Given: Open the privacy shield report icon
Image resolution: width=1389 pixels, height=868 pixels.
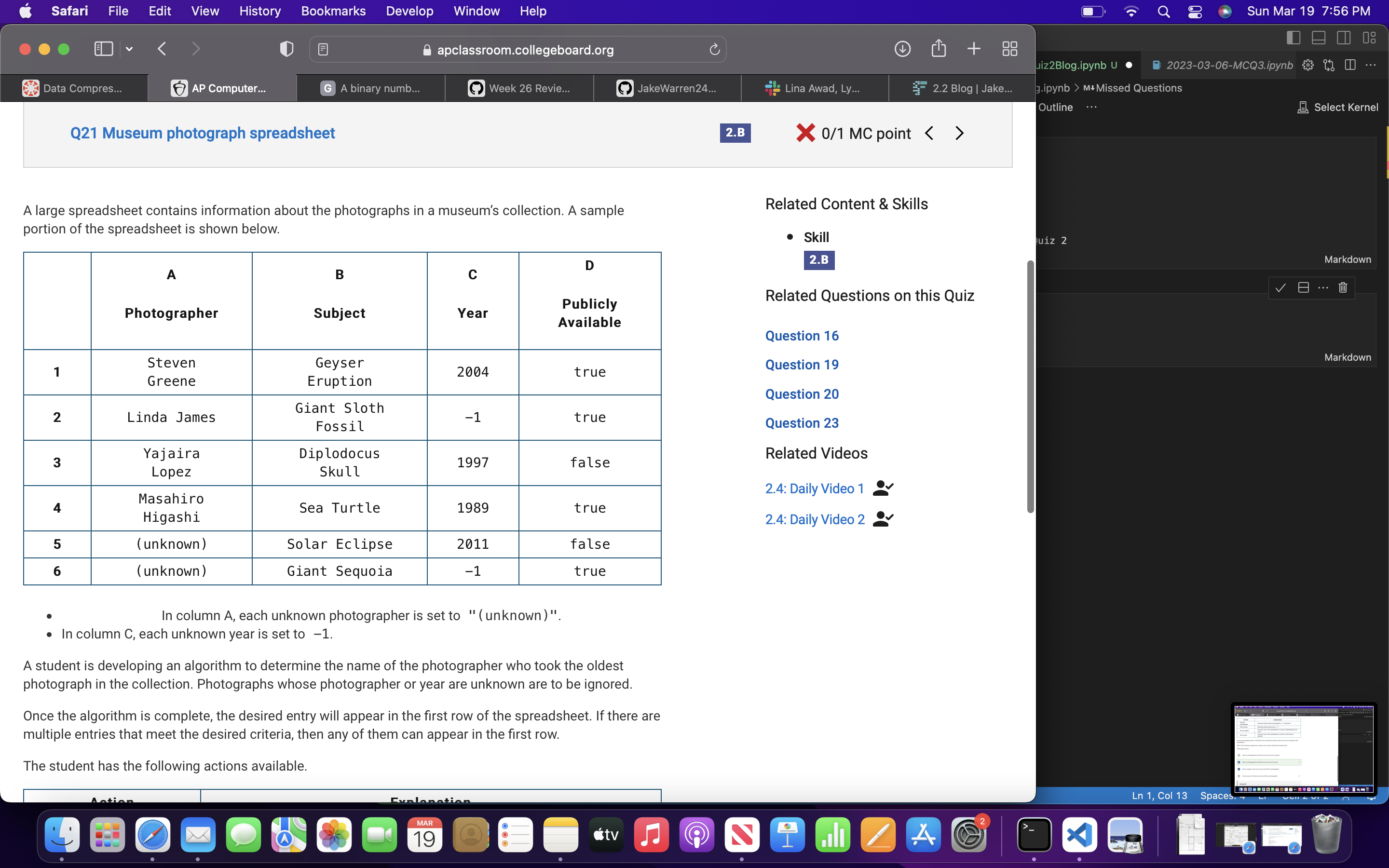Looking at the screenshot, I should click(x=286, y=49).
